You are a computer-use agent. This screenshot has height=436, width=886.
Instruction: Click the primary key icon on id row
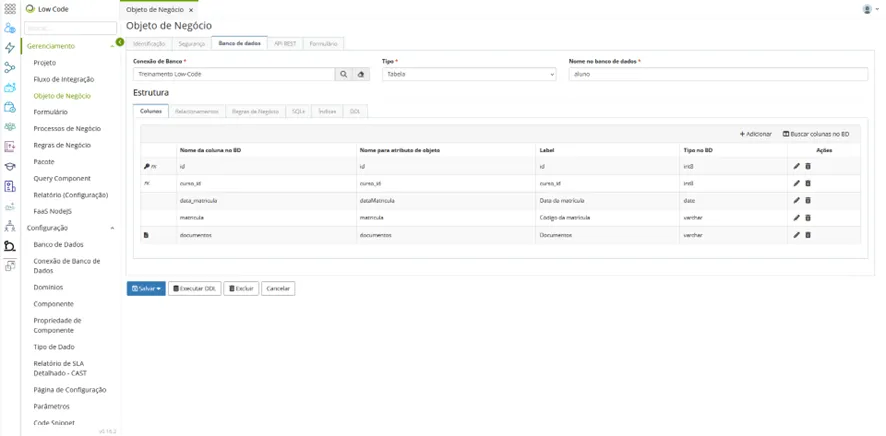(146, 167)
